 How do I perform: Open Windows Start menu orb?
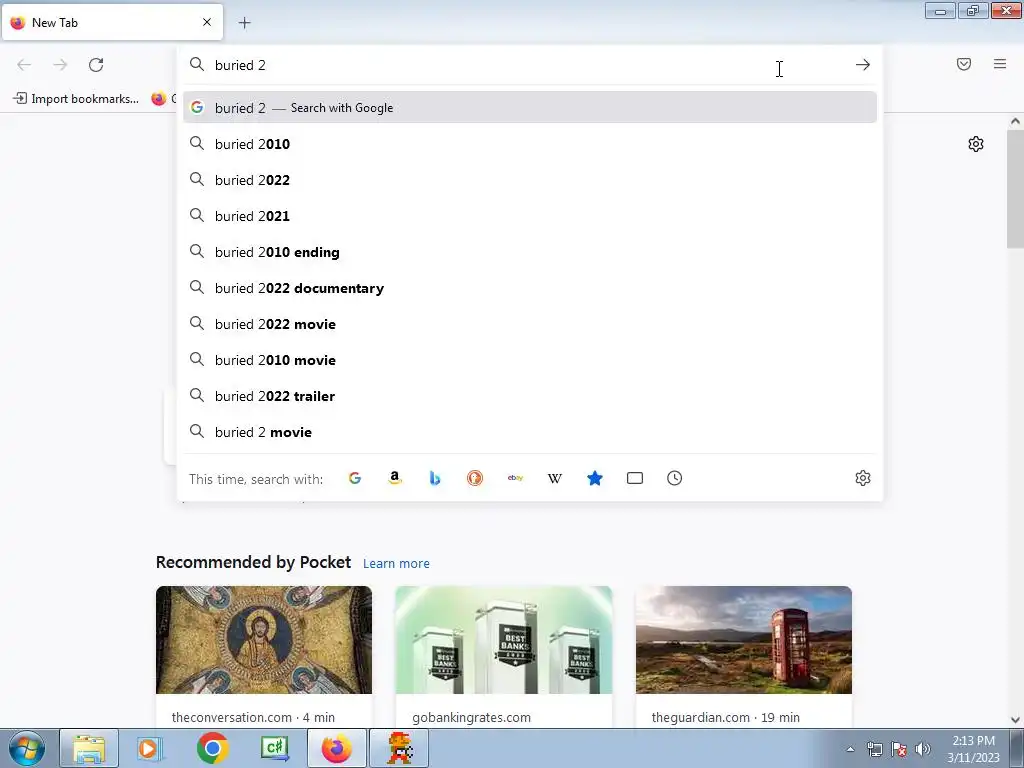pyautogui.click(x=27, y=748)
